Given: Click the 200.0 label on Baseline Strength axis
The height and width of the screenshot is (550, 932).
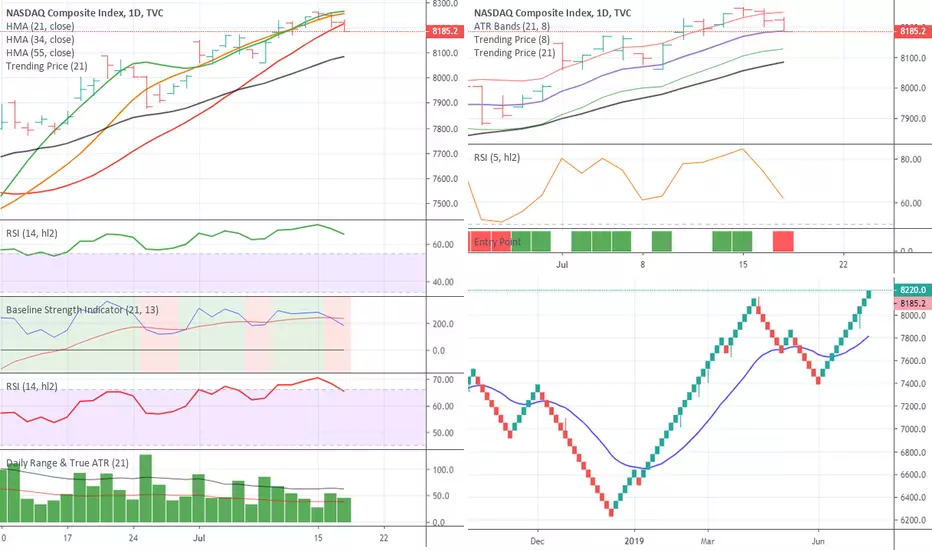Looking at the screenshot, I should click(x=443, y=324).
